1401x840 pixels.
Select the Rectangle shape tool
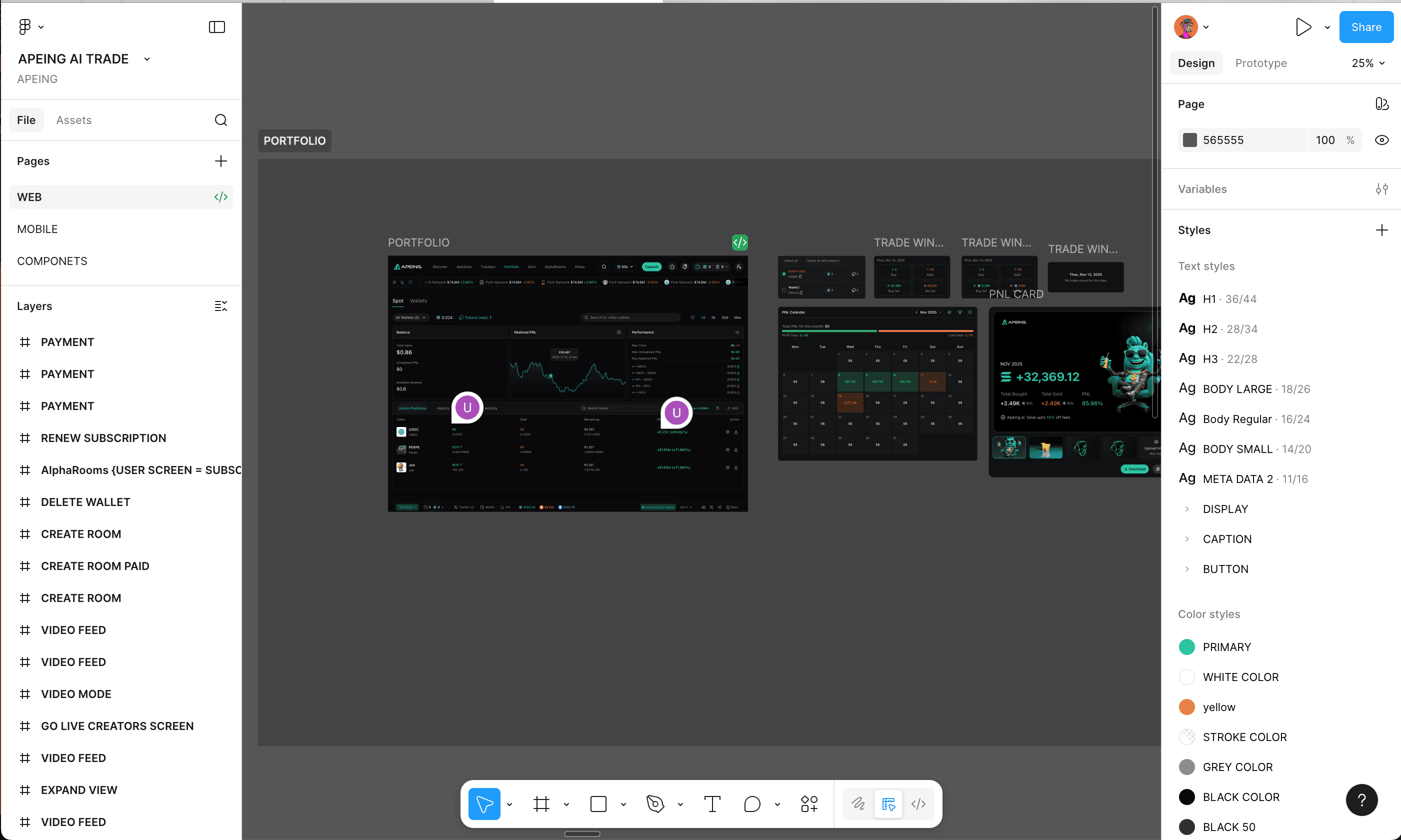tap(598, 804)
